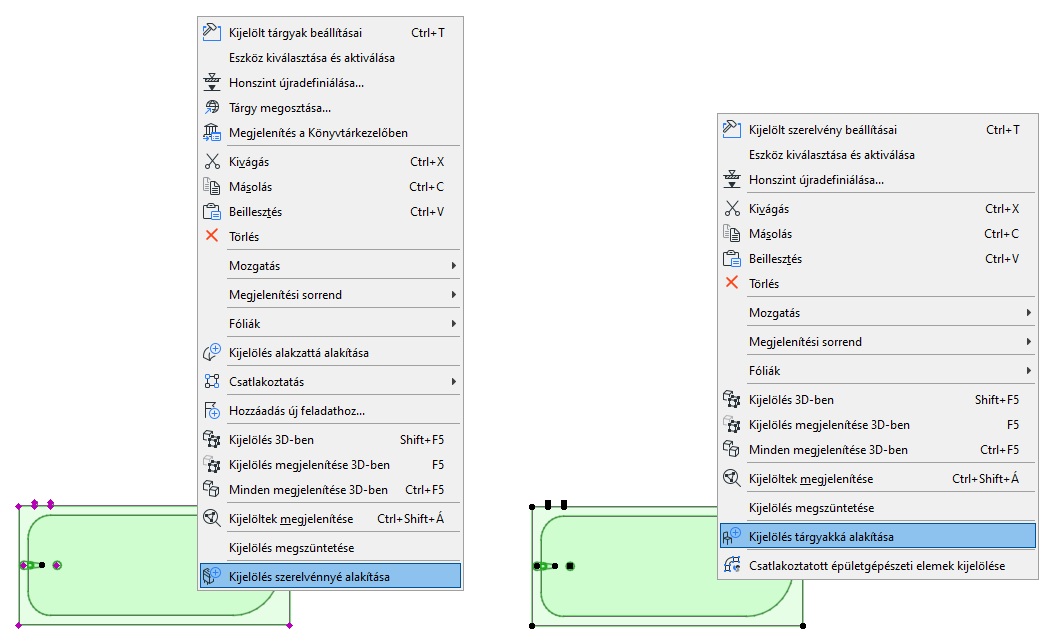Viewport: 1056px width, 643px height.
Task: Expand Megjelenítési sorrend submenu arrow in left menu
Action: [454, 294]
